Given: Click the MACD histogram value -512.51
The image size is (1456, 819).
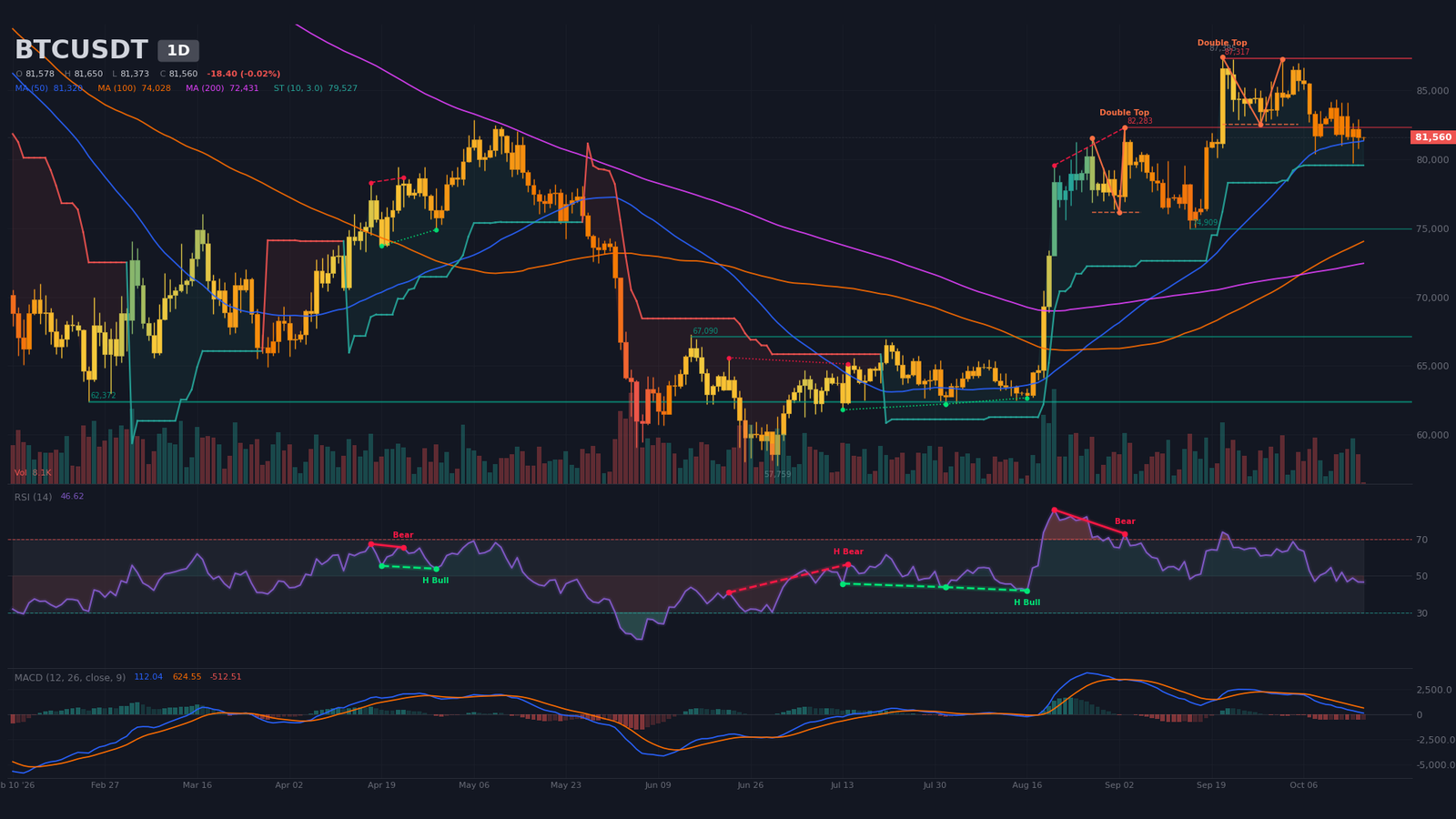Looking at the screenshot, I should pyautogui.click(x=226, y=677).
